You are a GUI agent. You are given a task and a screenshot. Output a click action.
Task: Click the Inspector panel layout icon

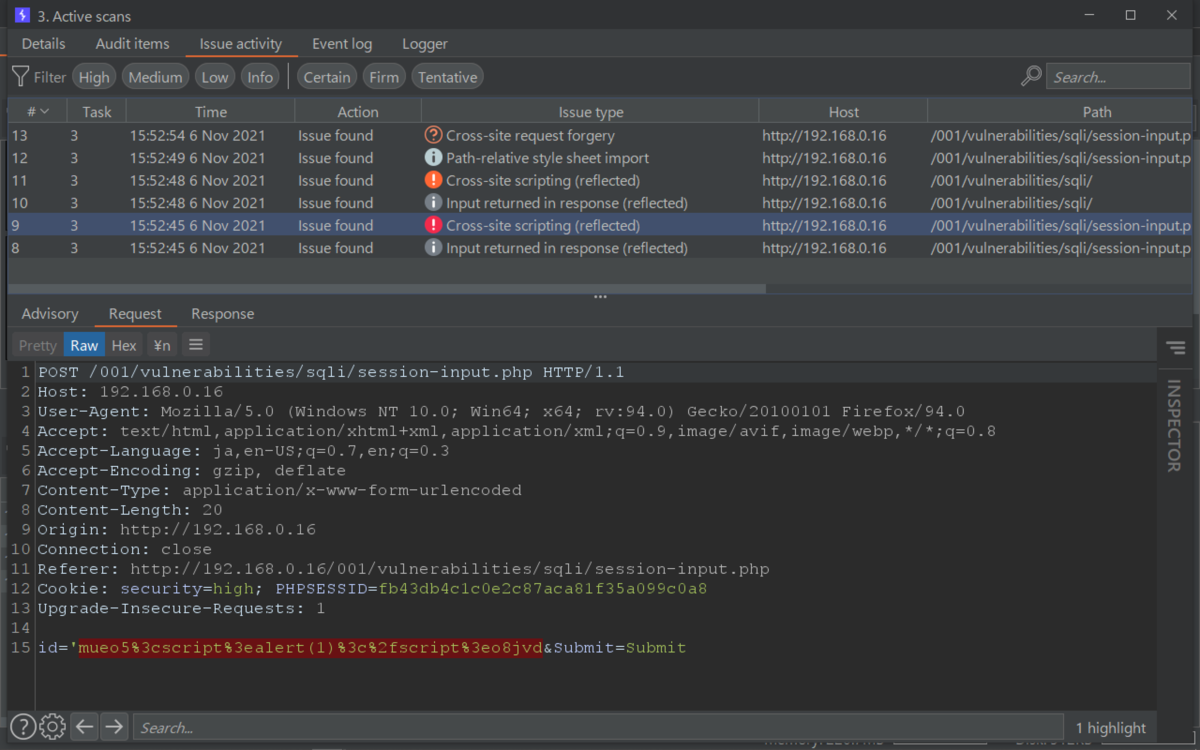(x=1175, y=348)
